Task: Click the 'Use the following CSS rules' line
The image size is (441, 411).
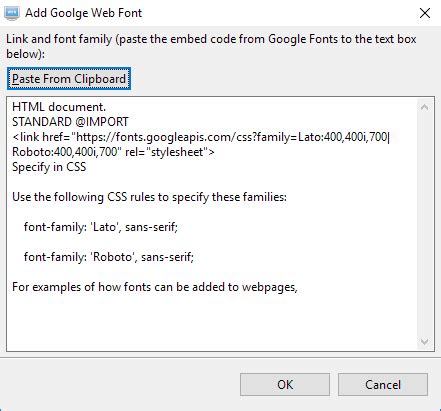Action: [x=149, y=197]
